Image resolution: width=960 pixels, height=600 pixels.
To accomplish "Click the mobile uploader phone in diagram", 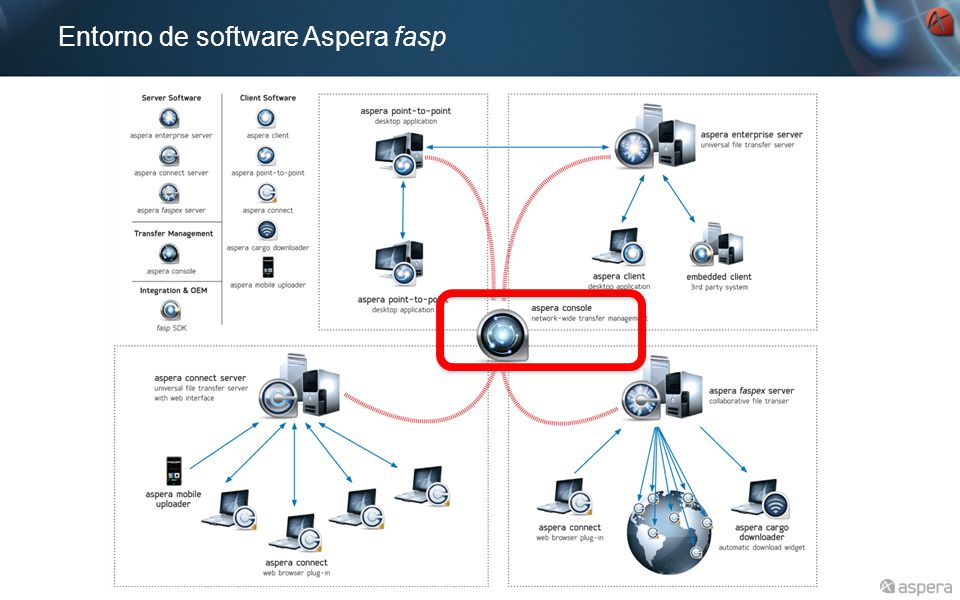I will [174, 471].
